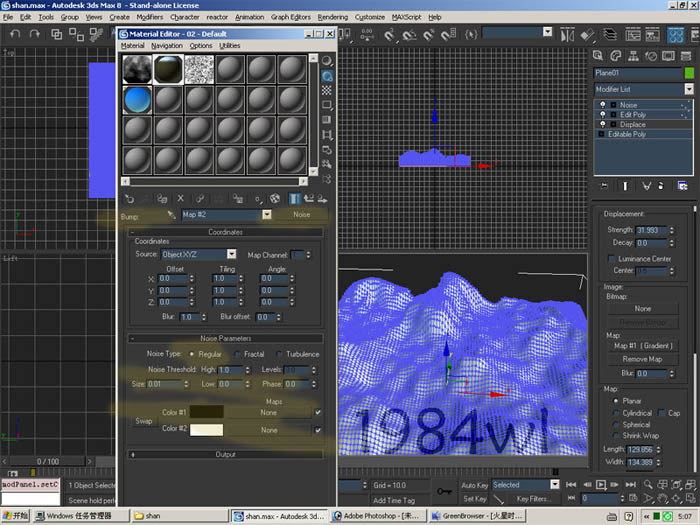Expand the Output rollout
Image resolution: width=700 pixels, height=525 pixels.
(x=225, y=454)
